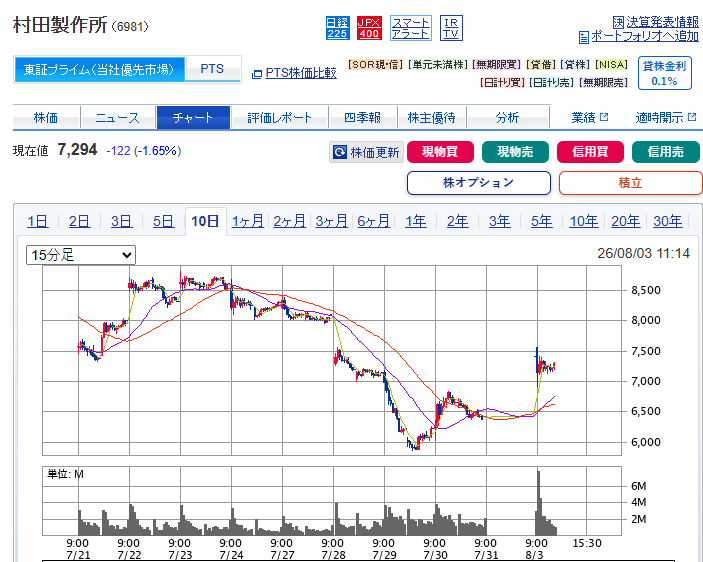Select 6ヶ月 chart period
The width and height of the screenshot is (703, 562).
point(373,221)
